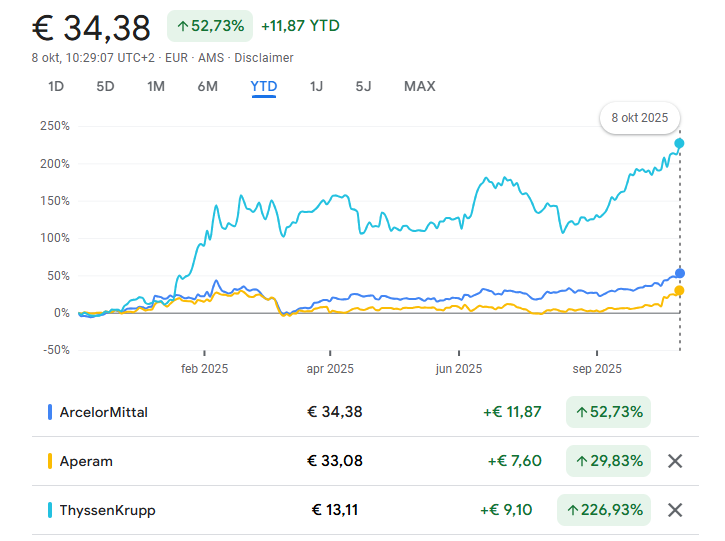Open the Aperam stock row
Viewport: 725px width, 541px height.
coord(86,461)
